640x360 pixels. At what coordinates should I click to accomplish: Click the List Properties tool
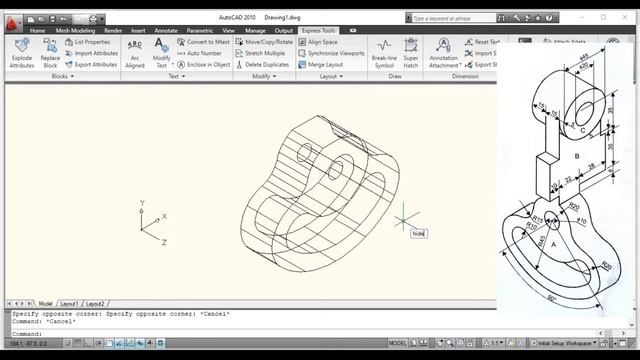(x=88, y=42)
